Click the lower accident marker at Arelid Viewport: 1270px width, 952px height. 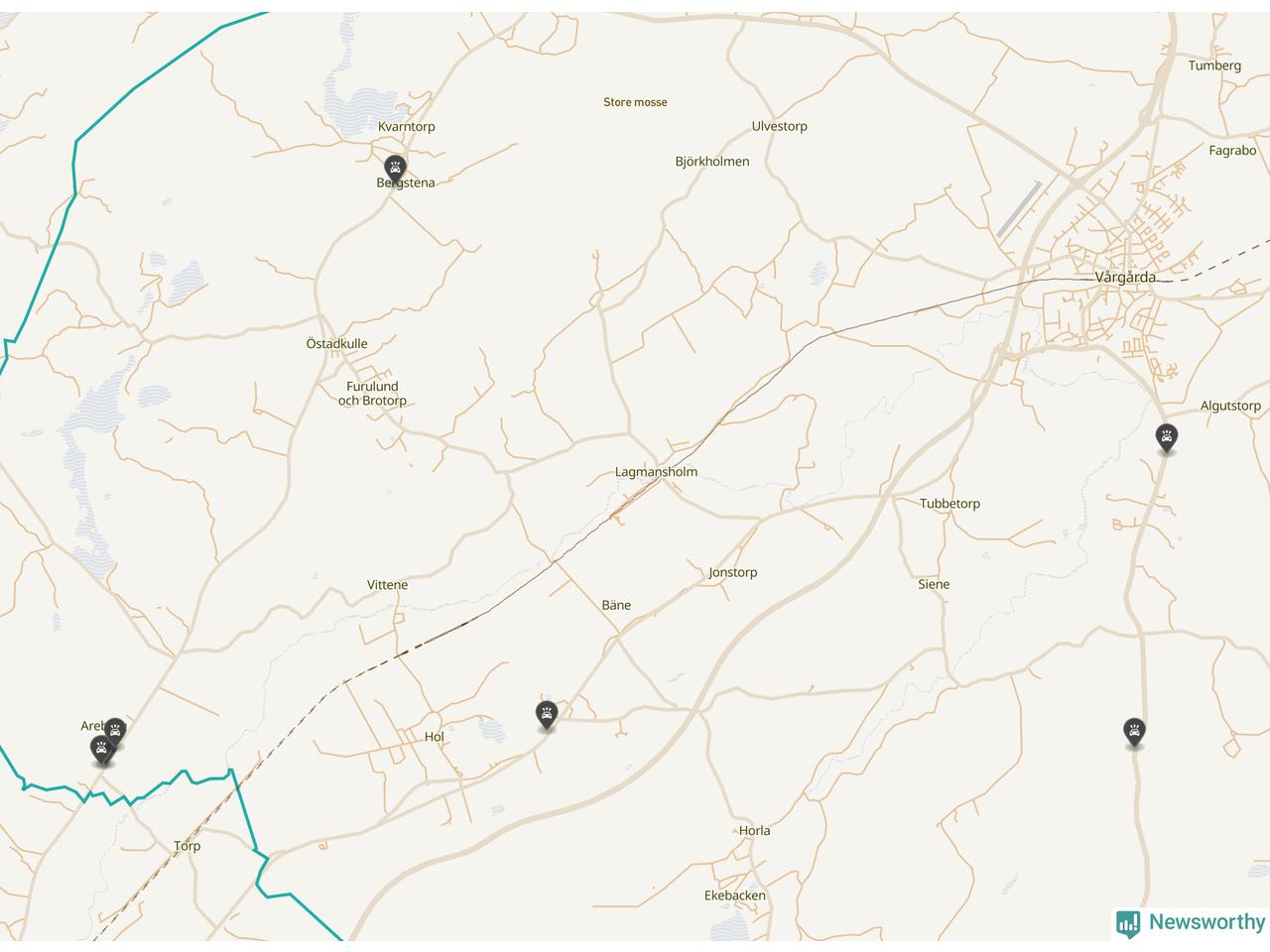[x=101, y=750]
